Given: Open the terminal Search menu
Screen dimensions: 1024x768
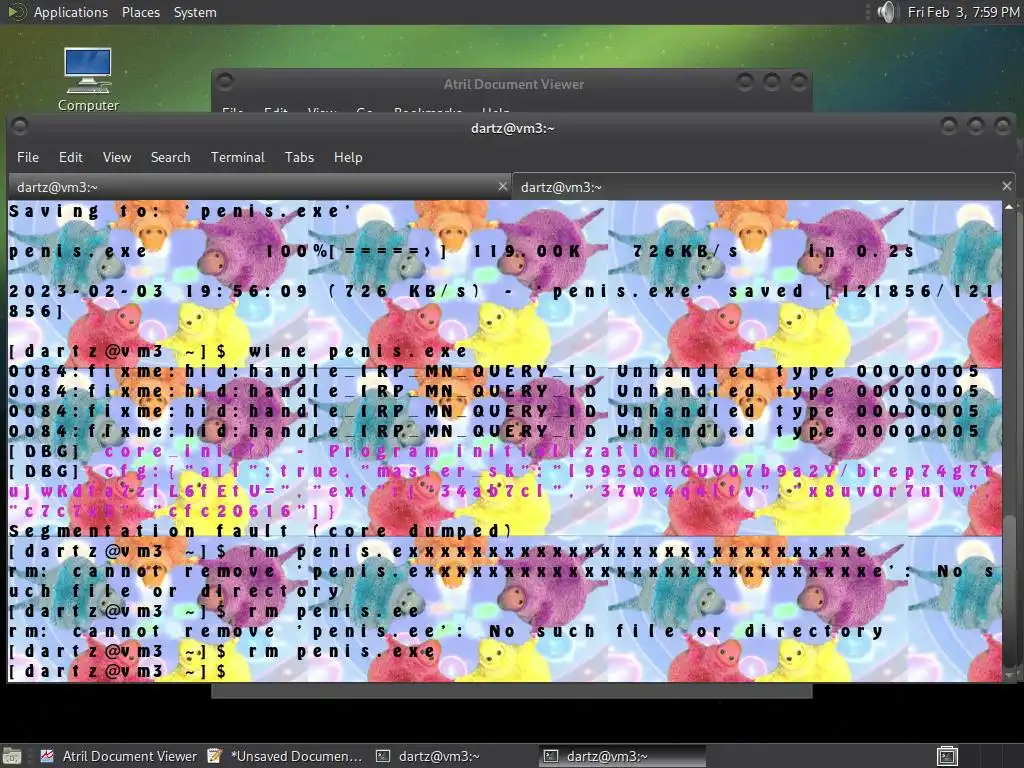Looking at the screenshot, I should [170, 157].
